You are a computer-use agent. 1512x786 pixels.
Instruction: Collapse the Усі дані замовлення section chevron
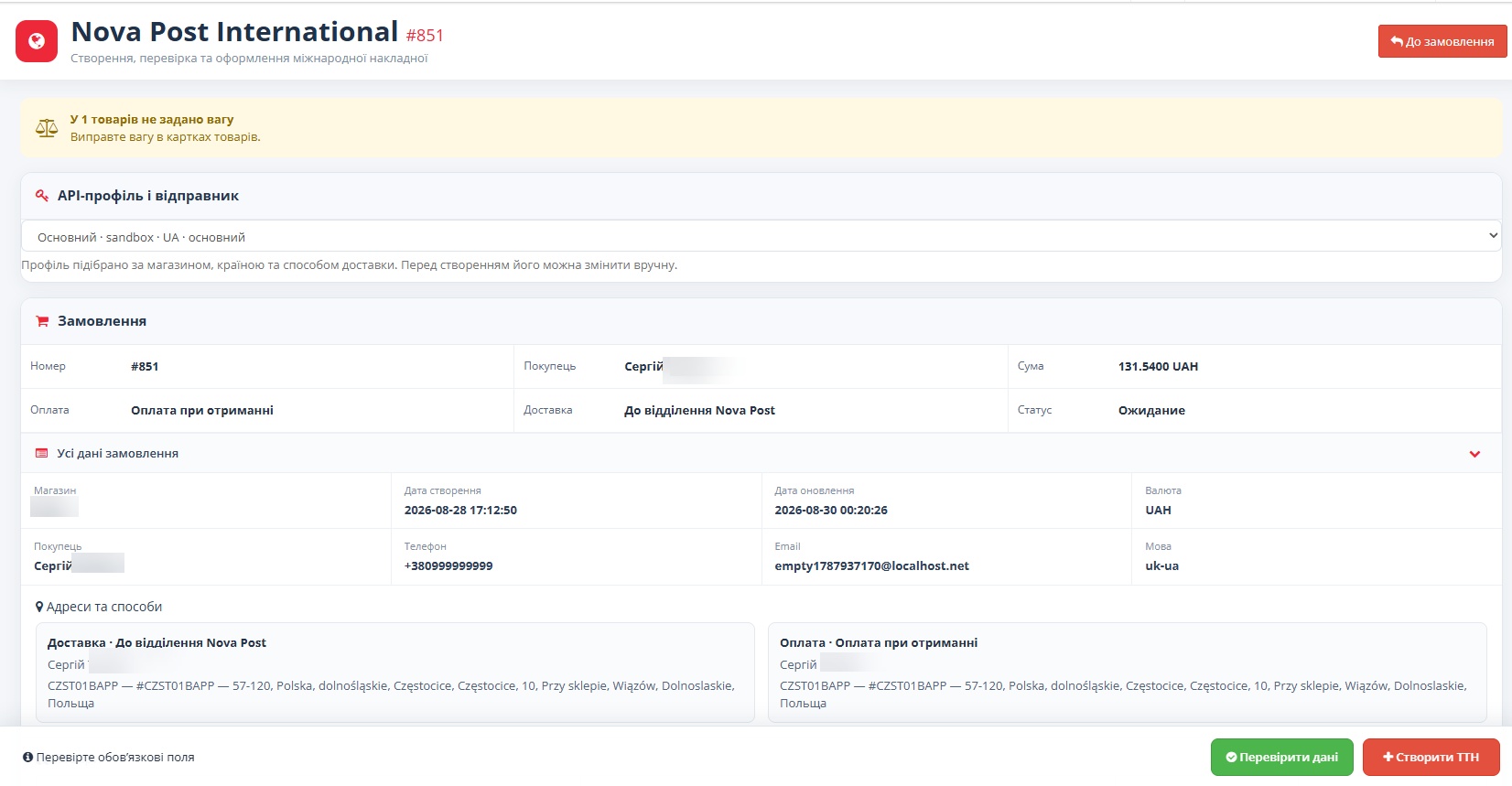[x=1474, y=454]
